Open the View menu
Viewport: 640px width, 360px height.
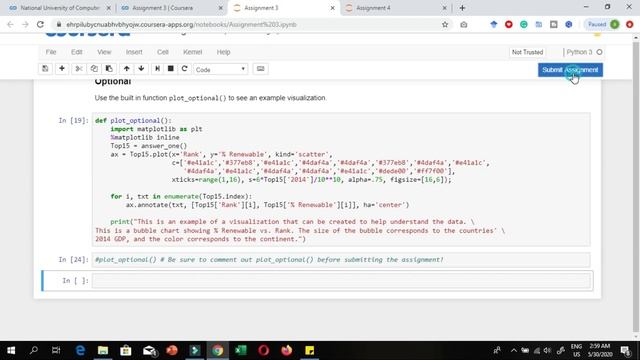click(x=104, y=52)
